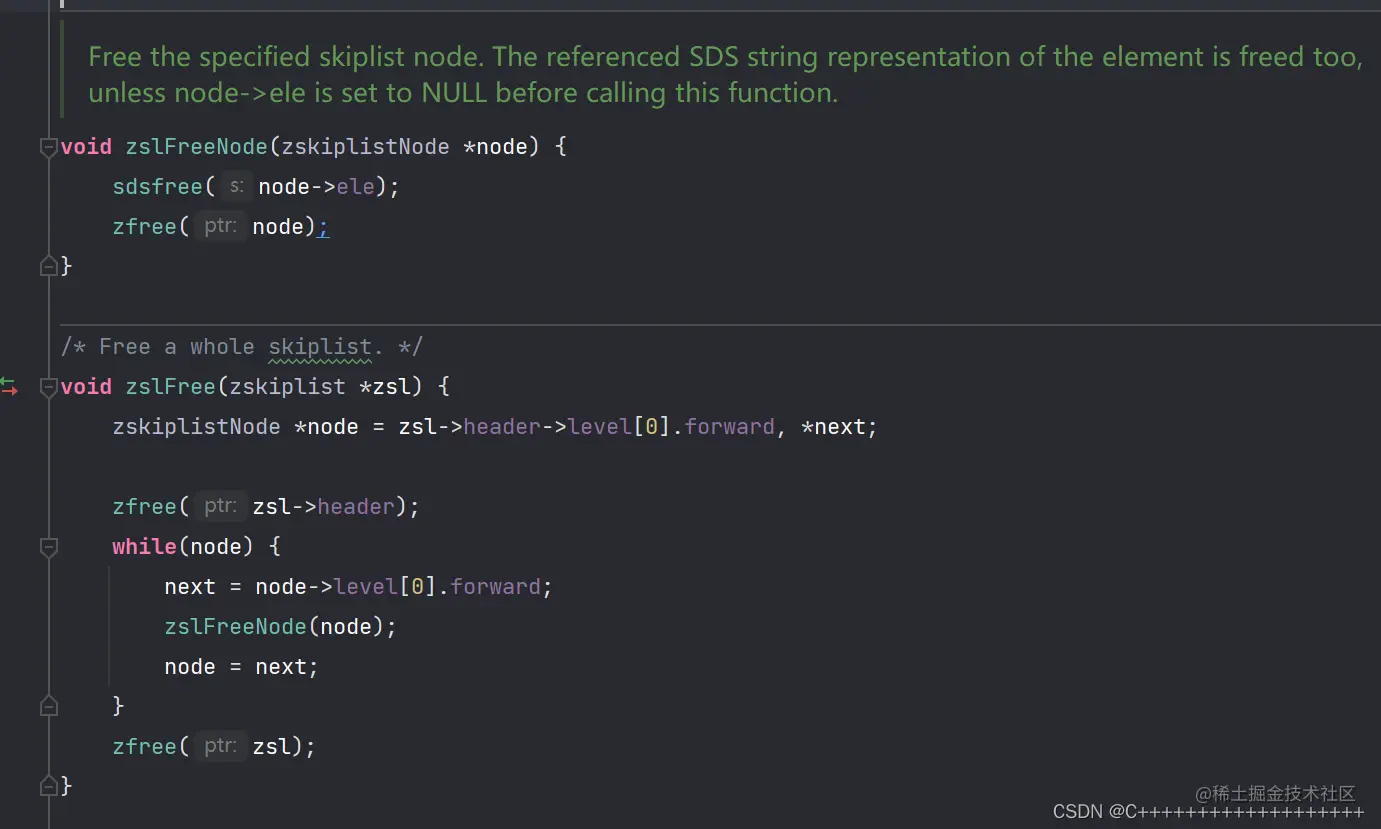Click the gutter arrows icon beside zslFree

pos(9,386)
